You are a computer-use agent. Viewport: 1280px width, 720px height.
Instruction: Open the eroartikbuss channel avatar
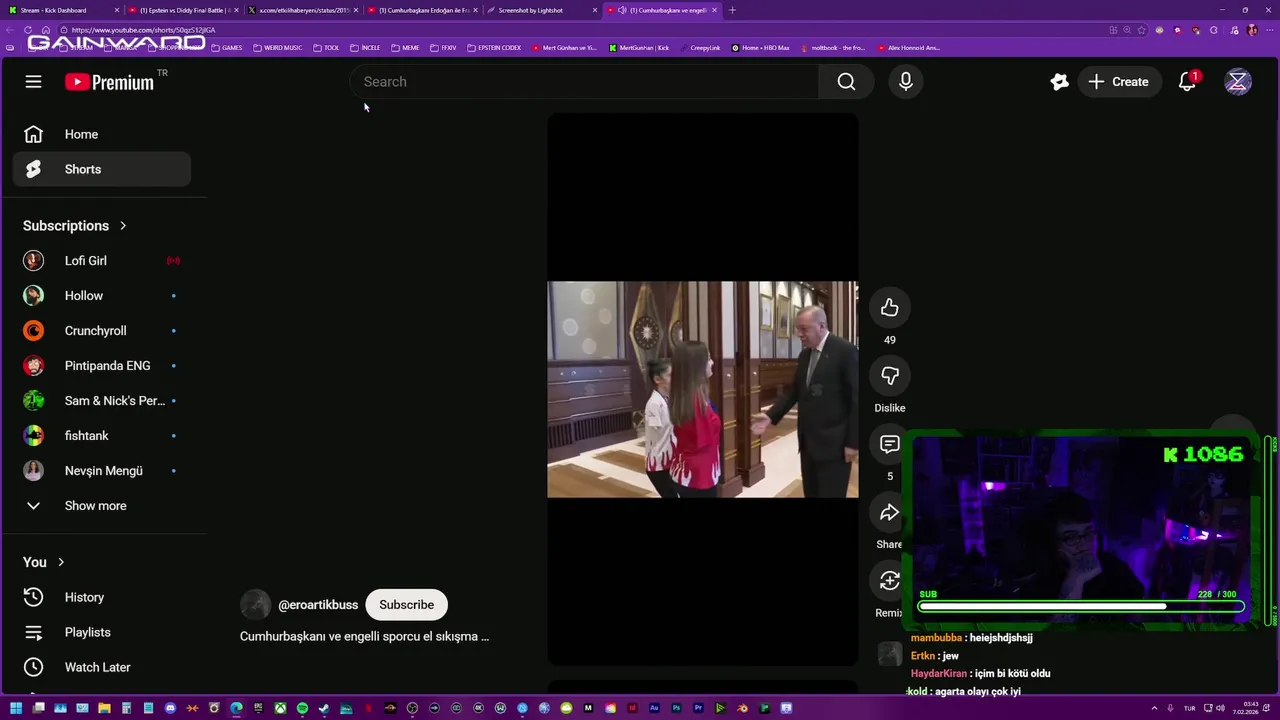[255, 605]
